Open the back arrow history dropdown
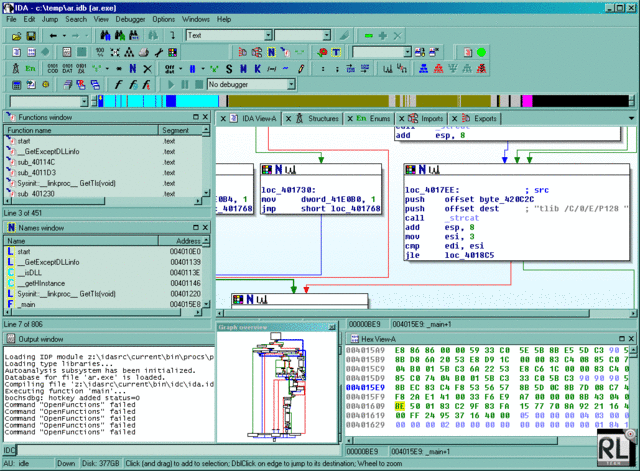Viewport: 640px width, 471px height. point(64,36)
